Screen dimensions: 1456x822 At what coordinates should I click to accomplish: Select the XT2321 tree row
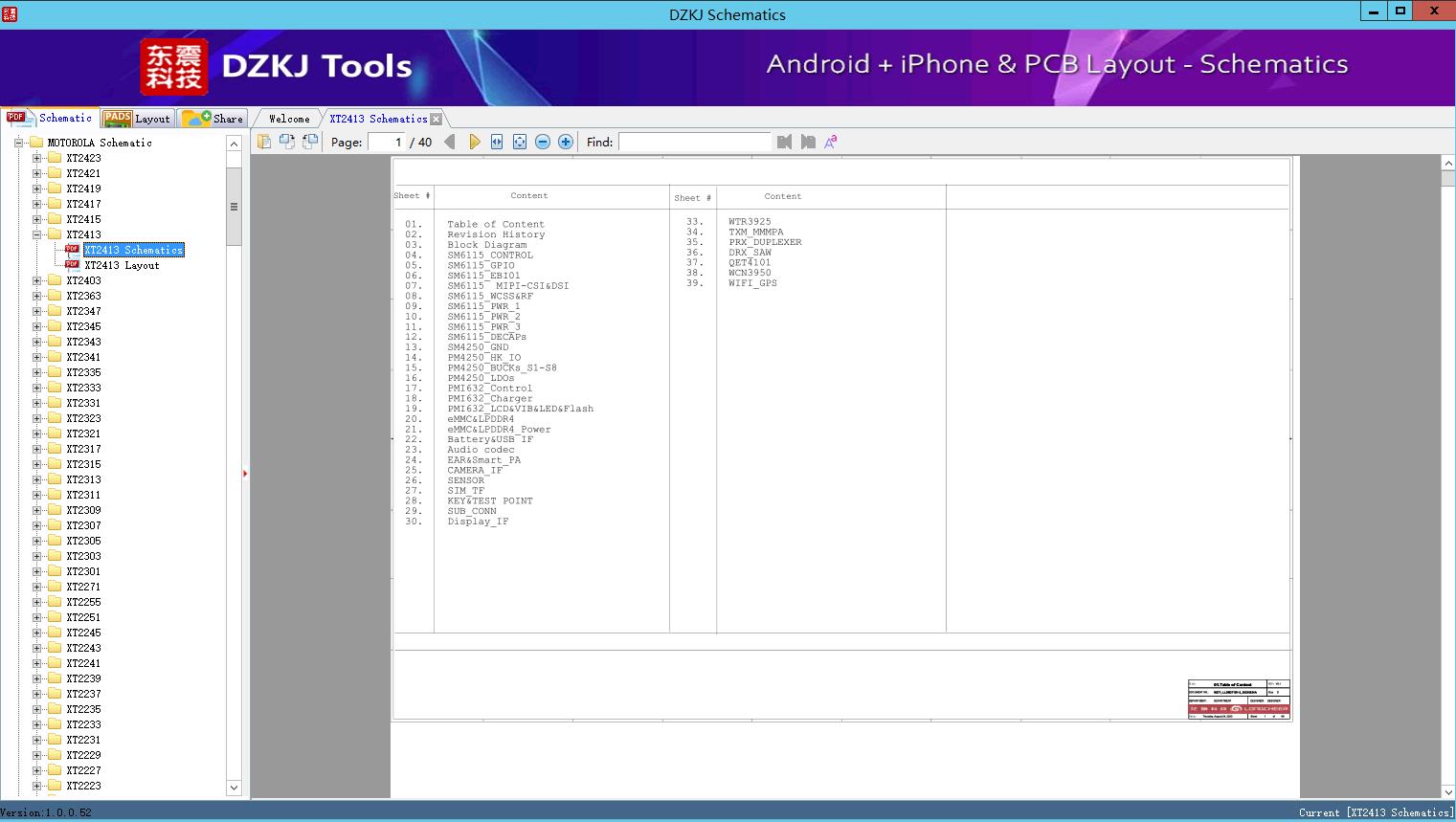pos(83,433)
